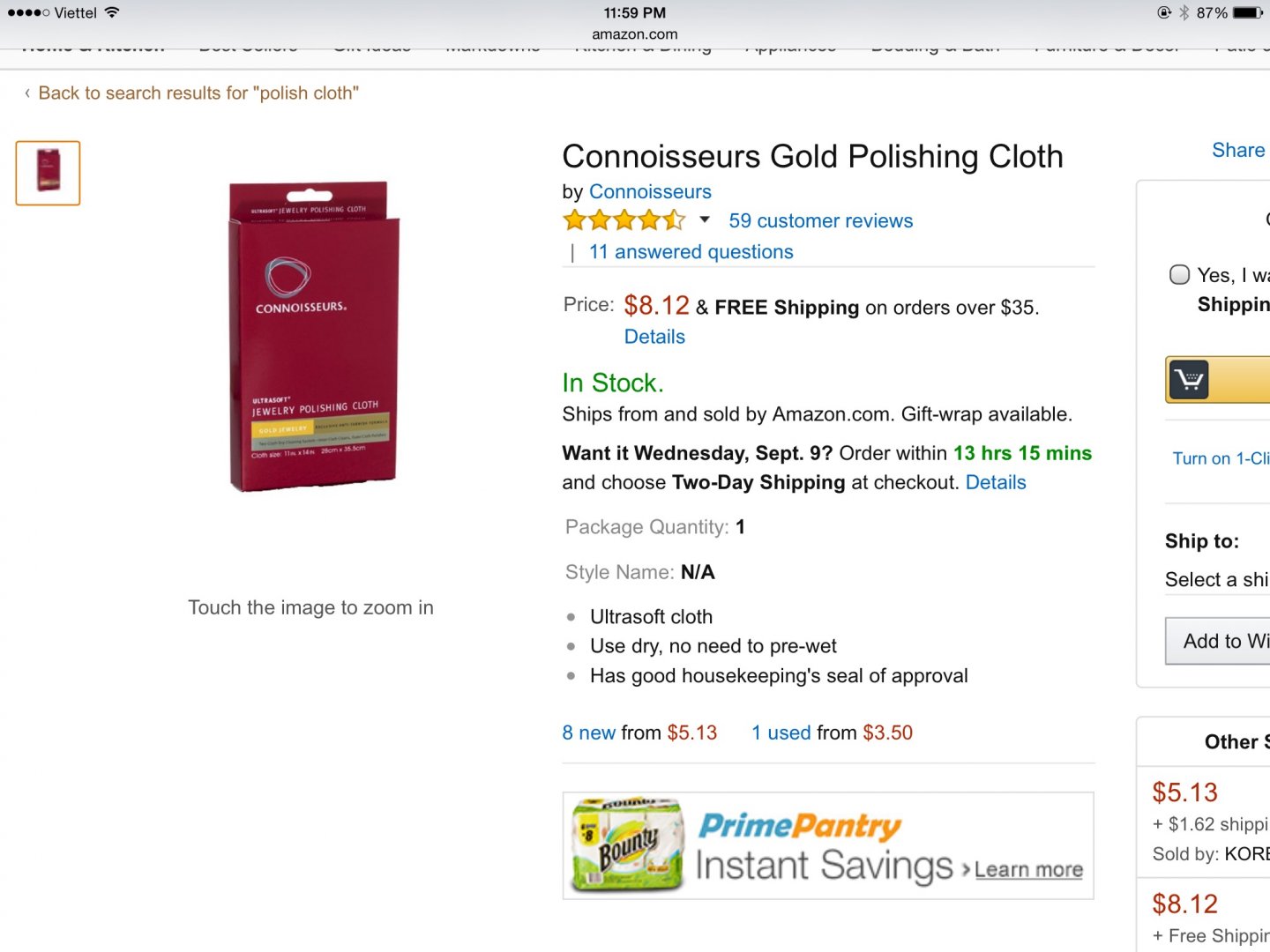View the 1 used offer
The image size is (1270, 952).
click(781, 733)
